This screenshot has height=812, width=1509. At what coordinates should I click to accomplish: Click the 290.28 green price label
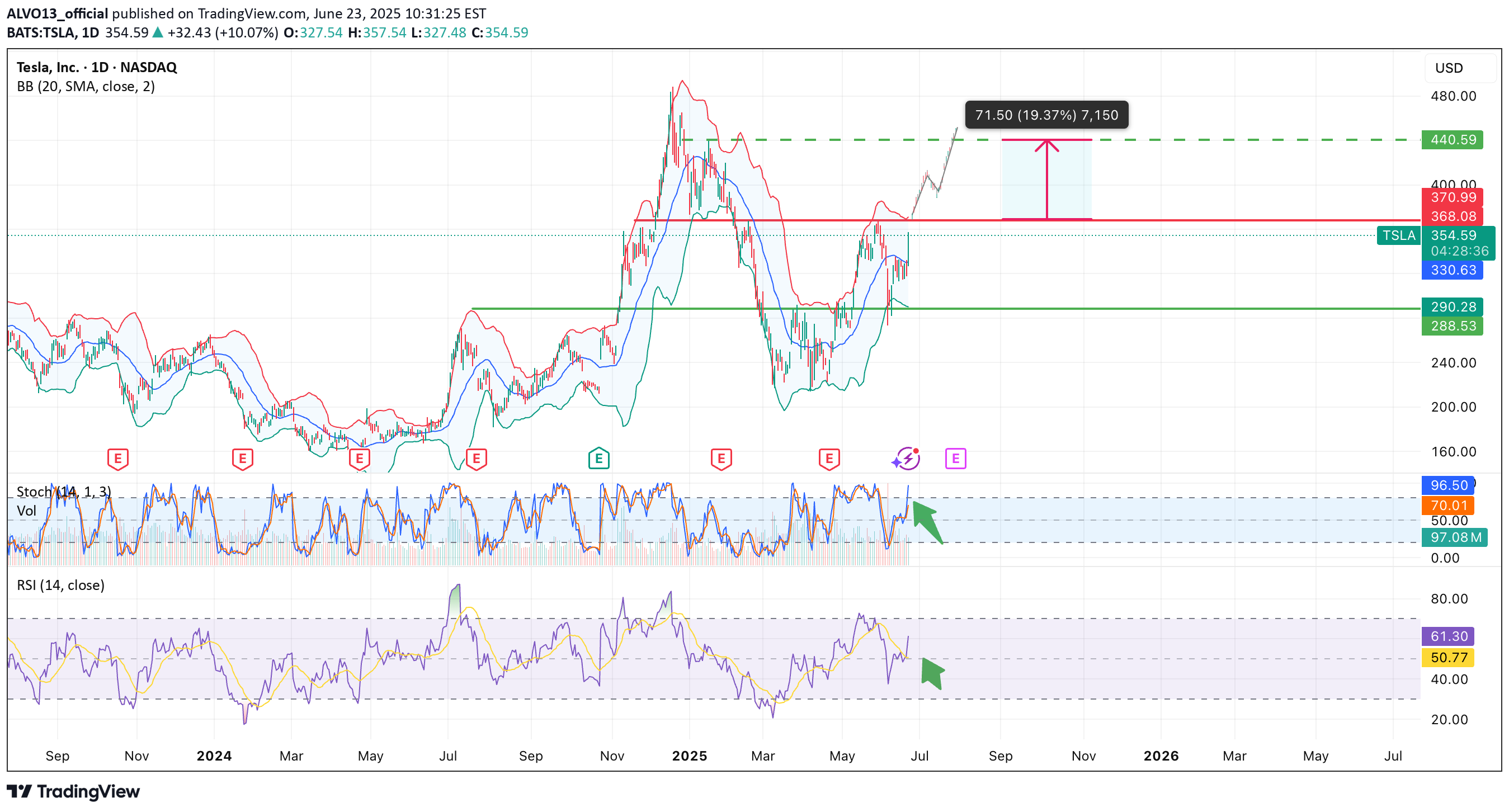point(1453,307)
